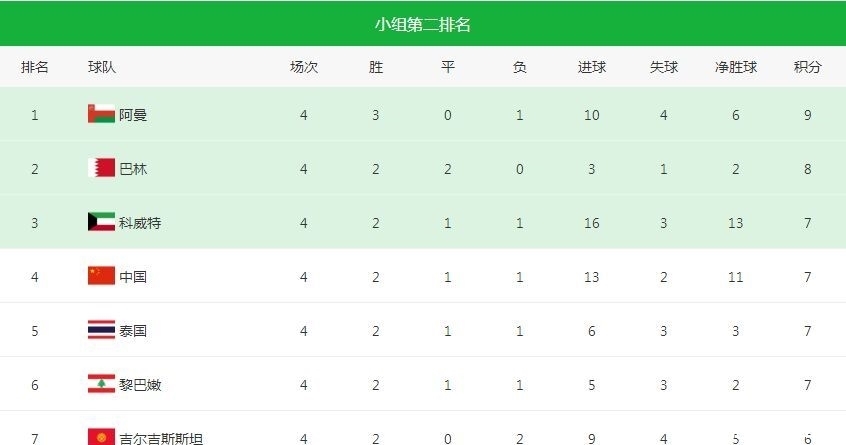This screenshot has width=846, height=445.
Task: Open team name 巴林
Action: click(x=133, y=169)
